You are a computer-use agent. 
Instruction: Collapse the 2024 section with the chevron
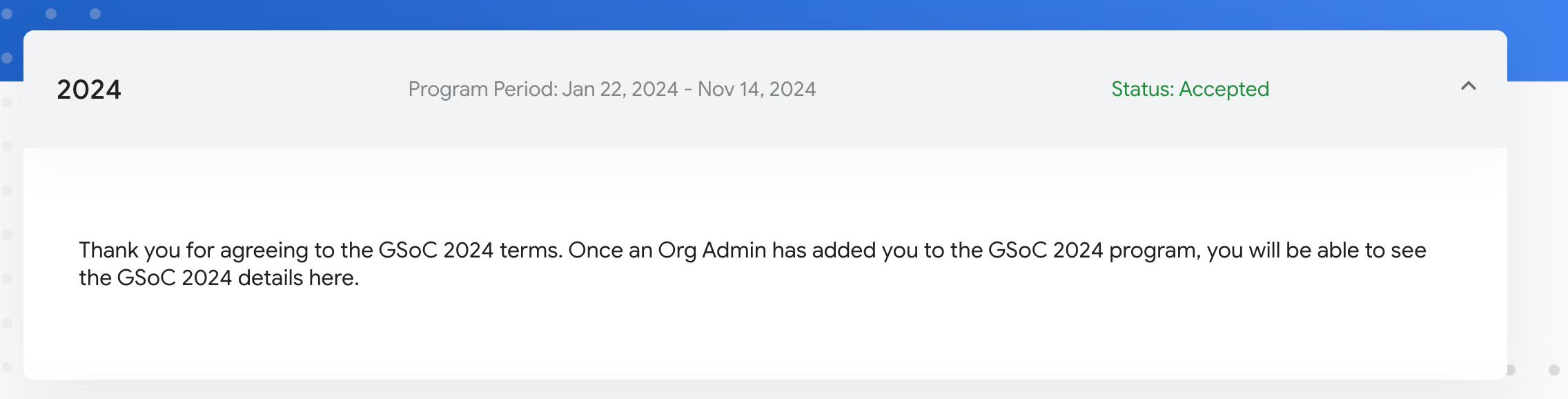click(x=1468, y=86)
